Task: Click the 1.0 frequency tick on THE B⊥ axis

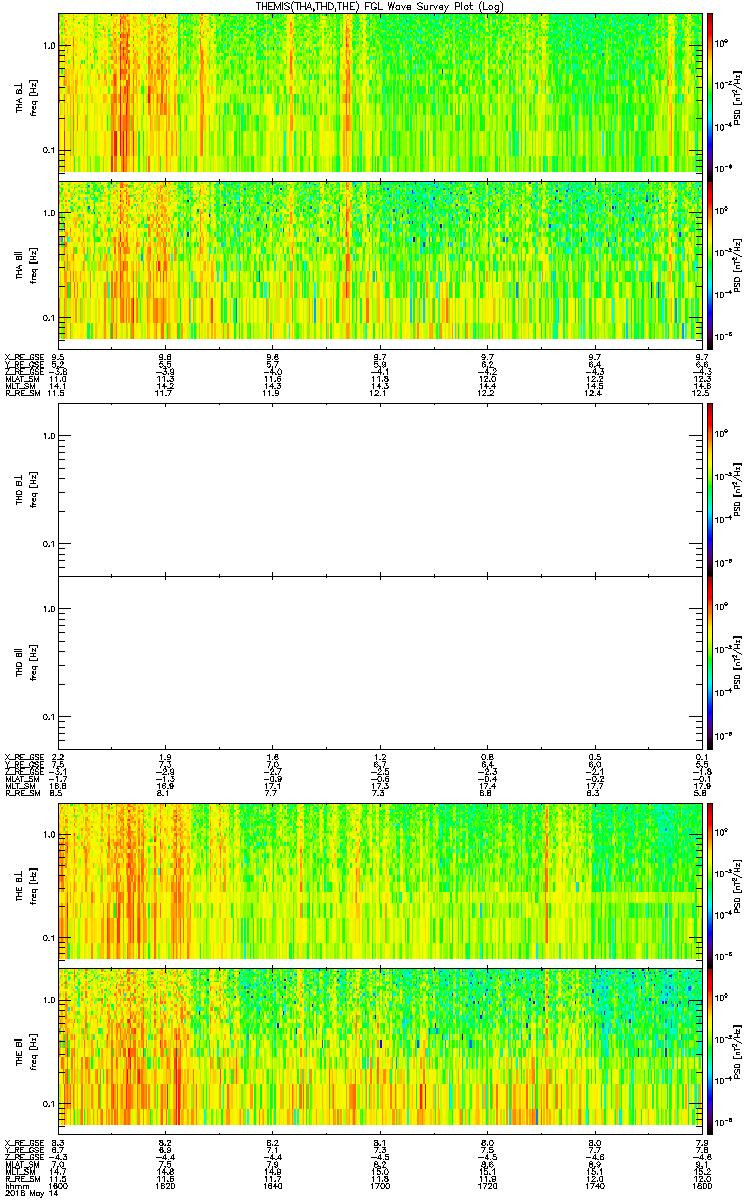Action: pos(49,835)
